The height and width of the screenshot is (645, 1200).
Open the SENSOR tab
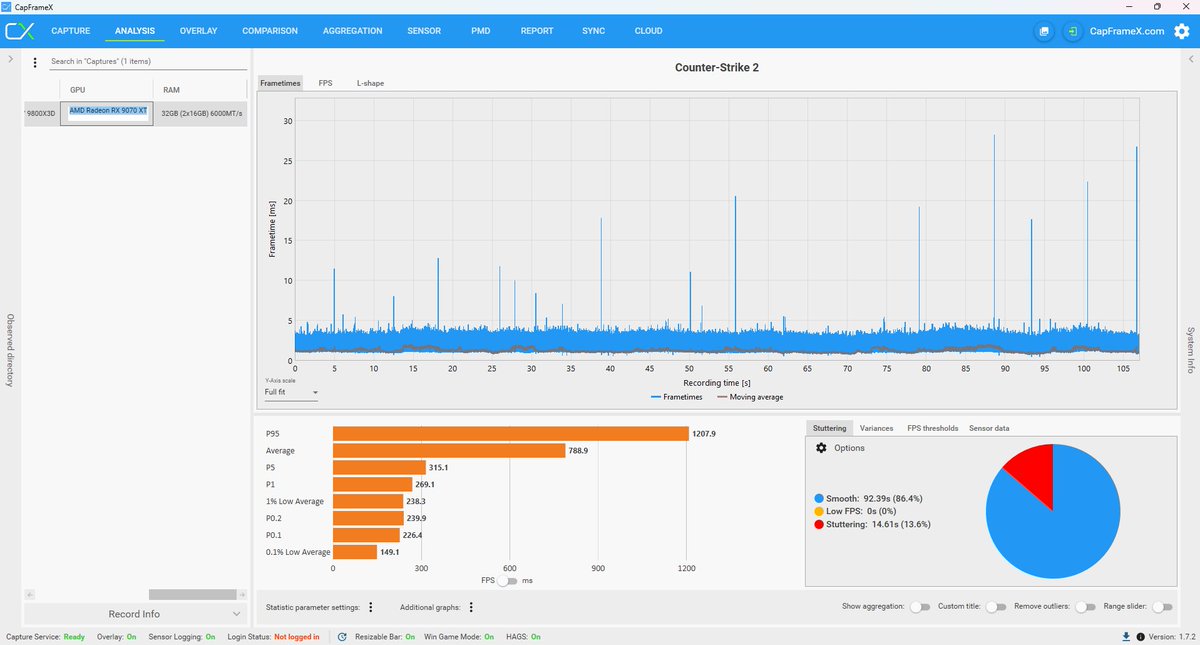pyautogui.click(x=424, y=31)
